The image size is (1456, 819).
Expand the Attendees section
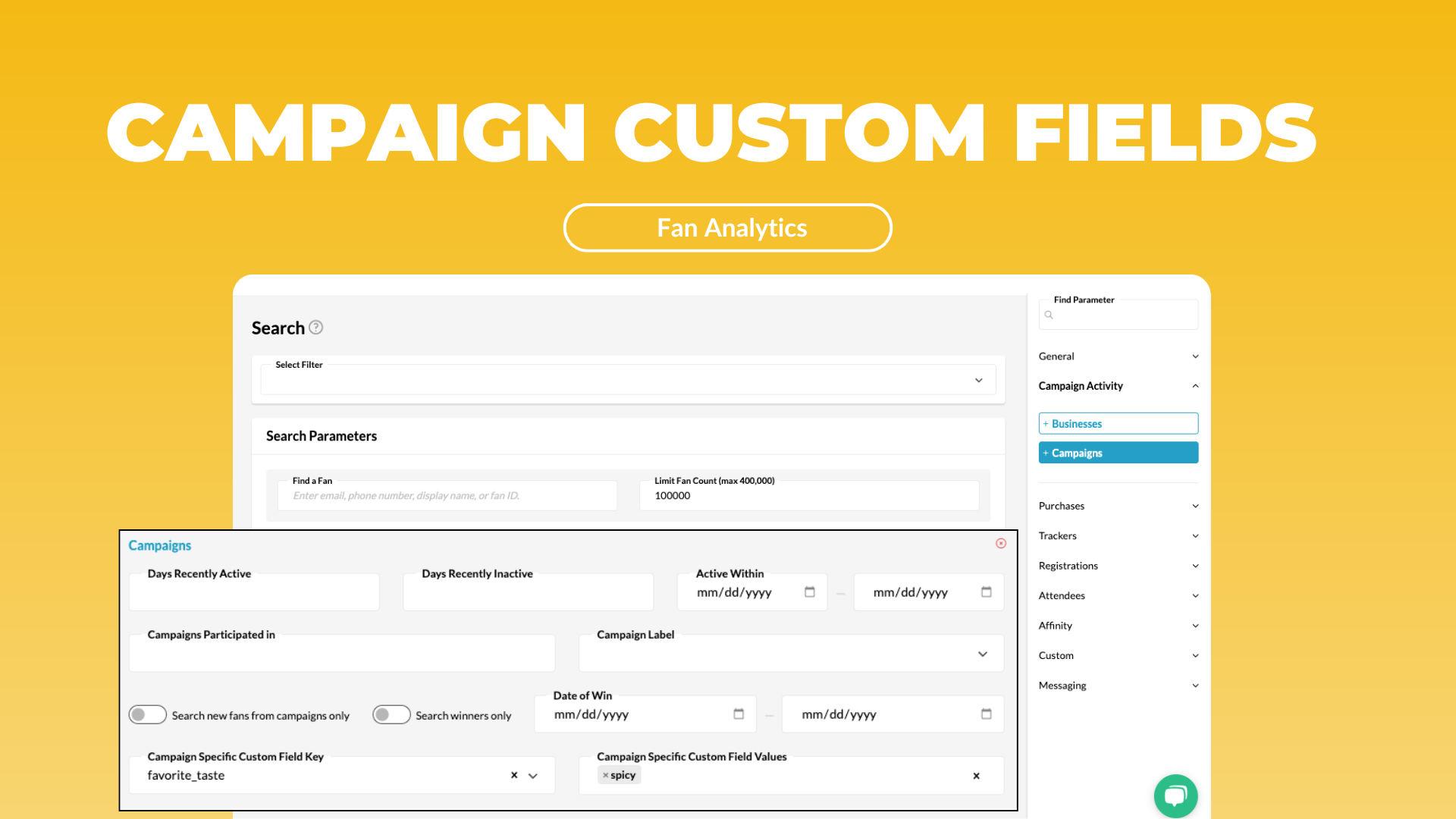(x=1119, y=596)
